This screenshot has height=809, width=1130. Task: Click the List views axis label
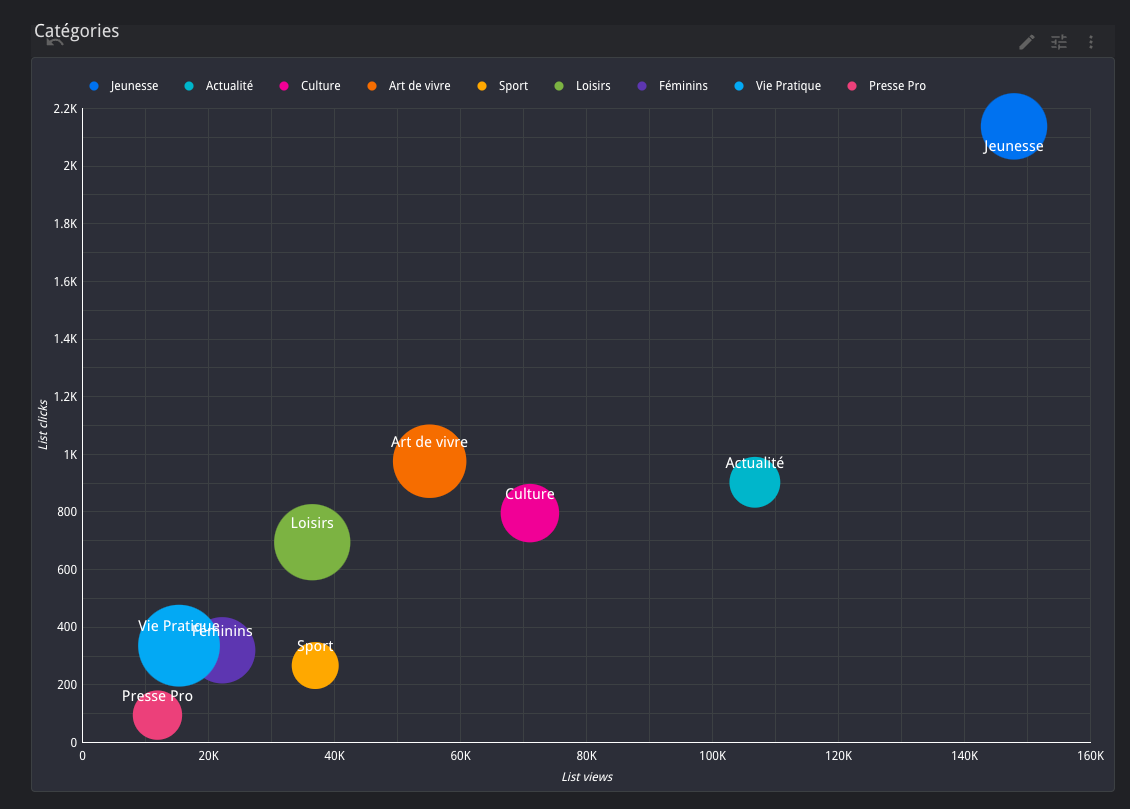point(587,777)
